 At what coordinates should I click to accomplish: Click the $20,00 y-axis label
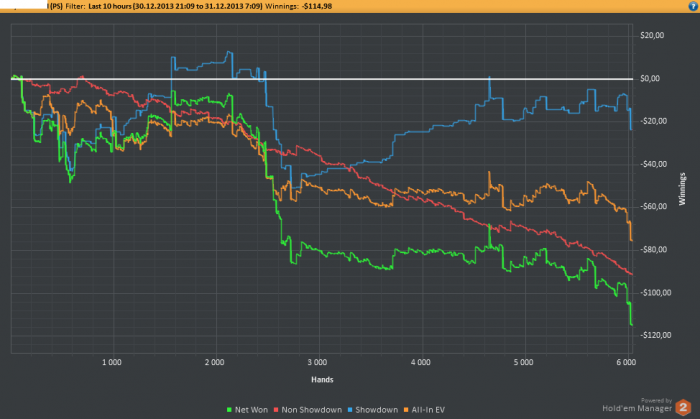pos(652,36)
